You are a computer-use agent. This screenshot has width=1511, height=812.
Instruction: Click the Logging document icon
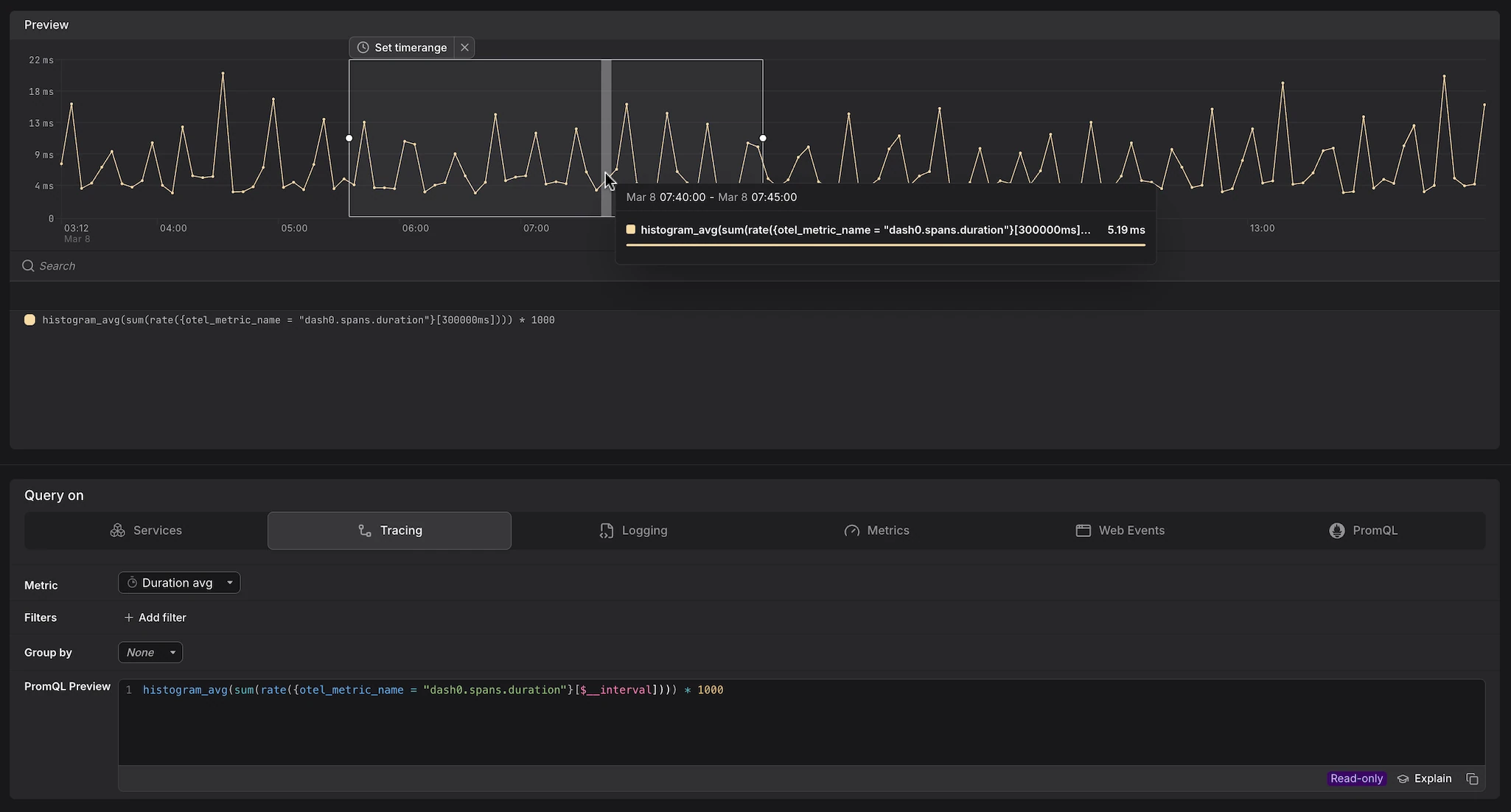(607, 531)
